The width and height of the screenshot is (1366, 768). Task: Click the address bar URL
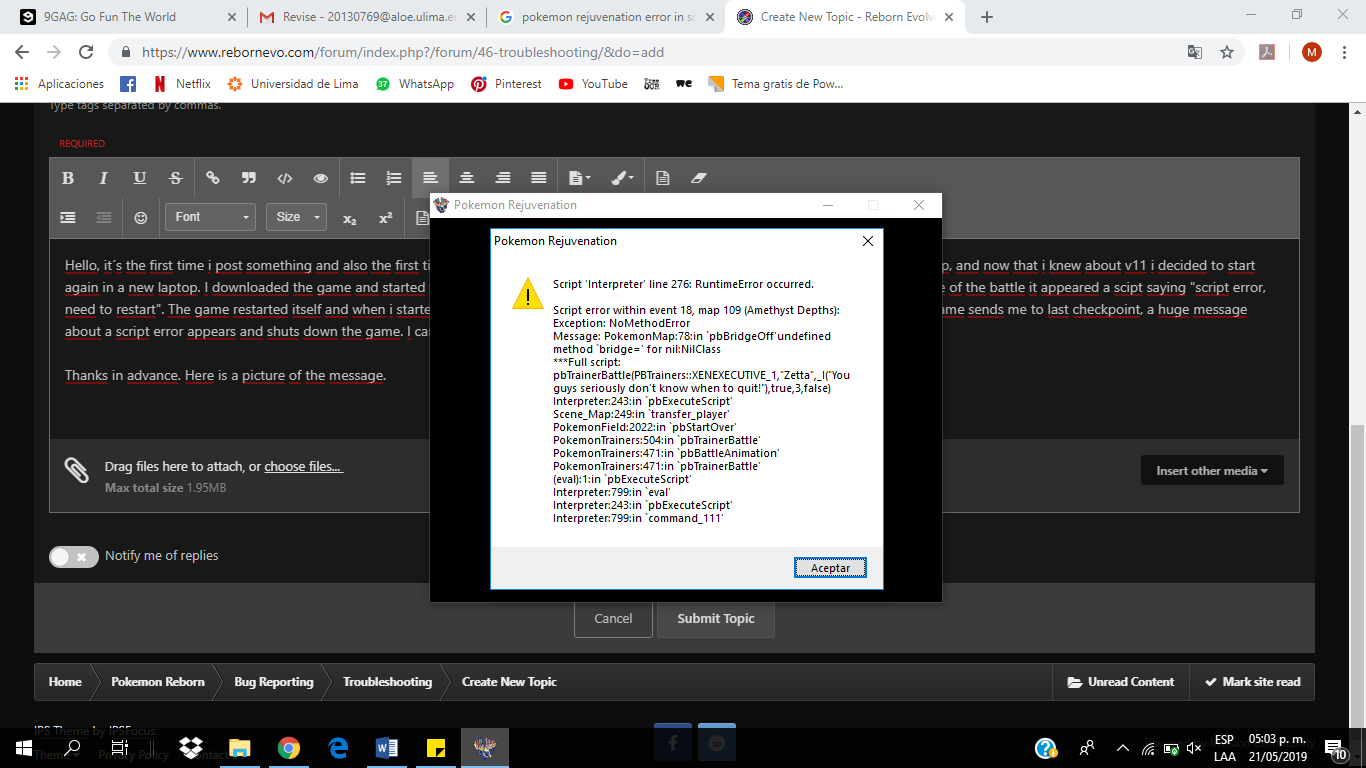(403, 53)
